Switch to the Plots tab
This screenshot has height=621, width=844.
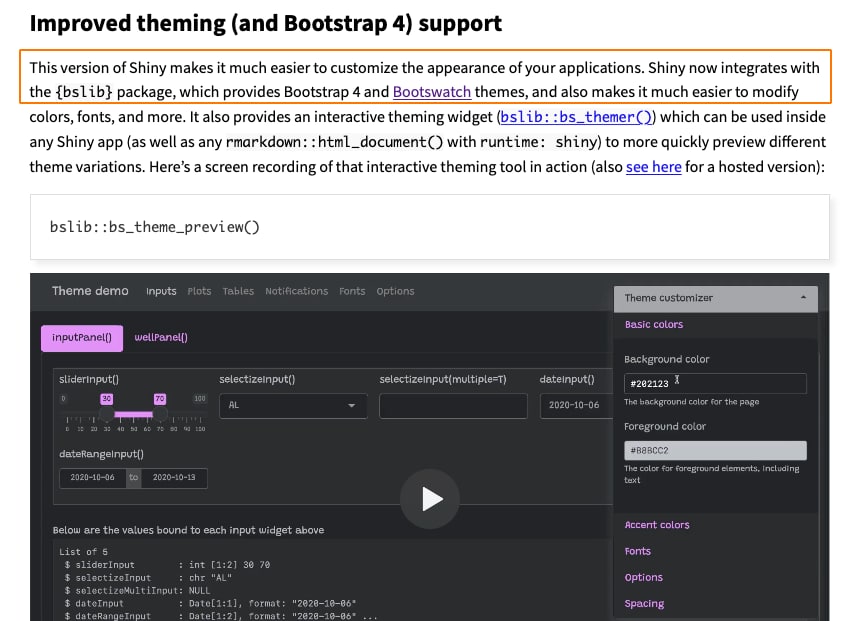tap(199, 291)
